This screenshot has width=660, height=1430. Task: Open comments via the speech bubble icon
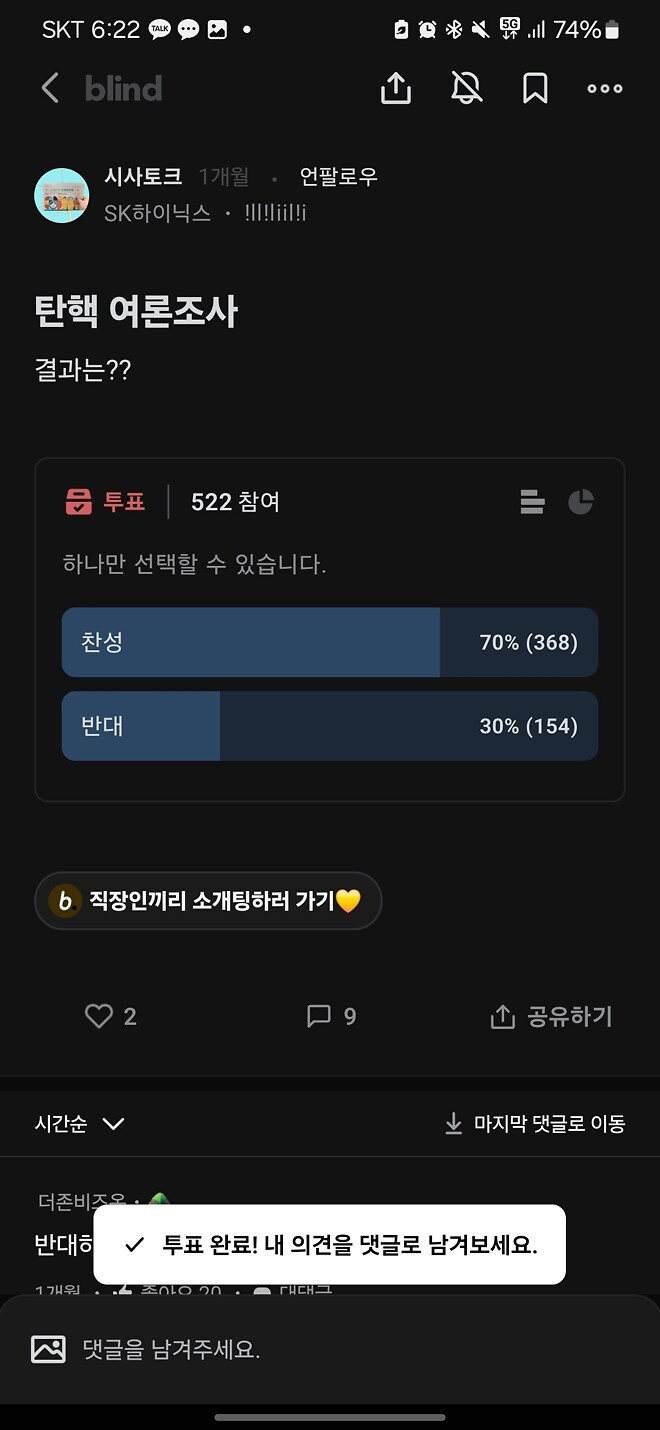point(318,1016)
